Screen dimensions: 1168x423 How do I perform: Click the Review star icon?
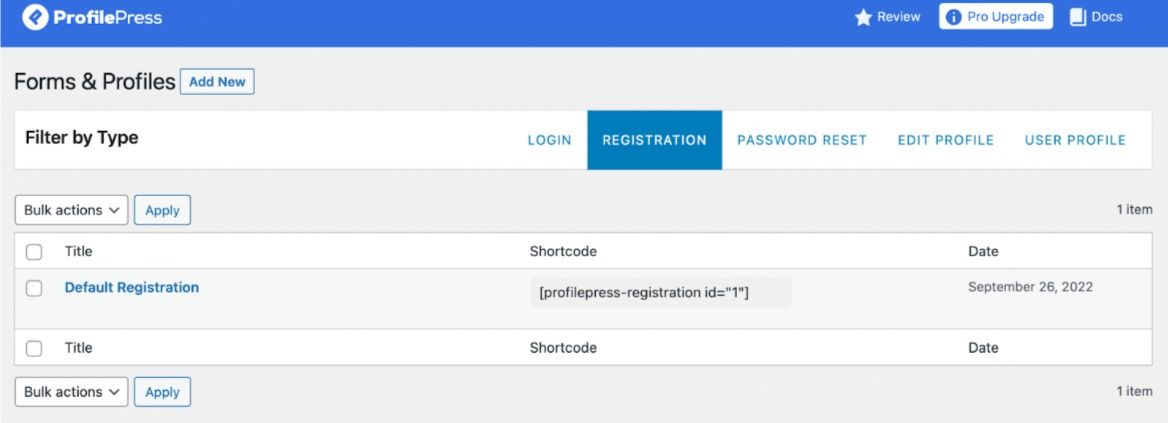click(863, 17)
